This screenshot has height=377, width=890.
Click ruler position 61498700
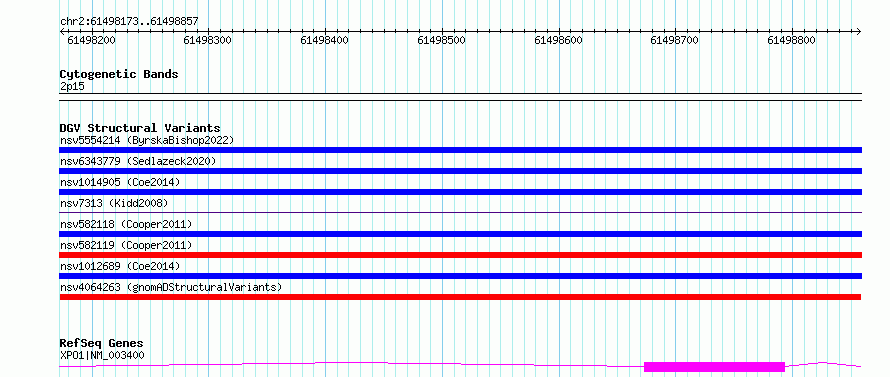[675, 40]
